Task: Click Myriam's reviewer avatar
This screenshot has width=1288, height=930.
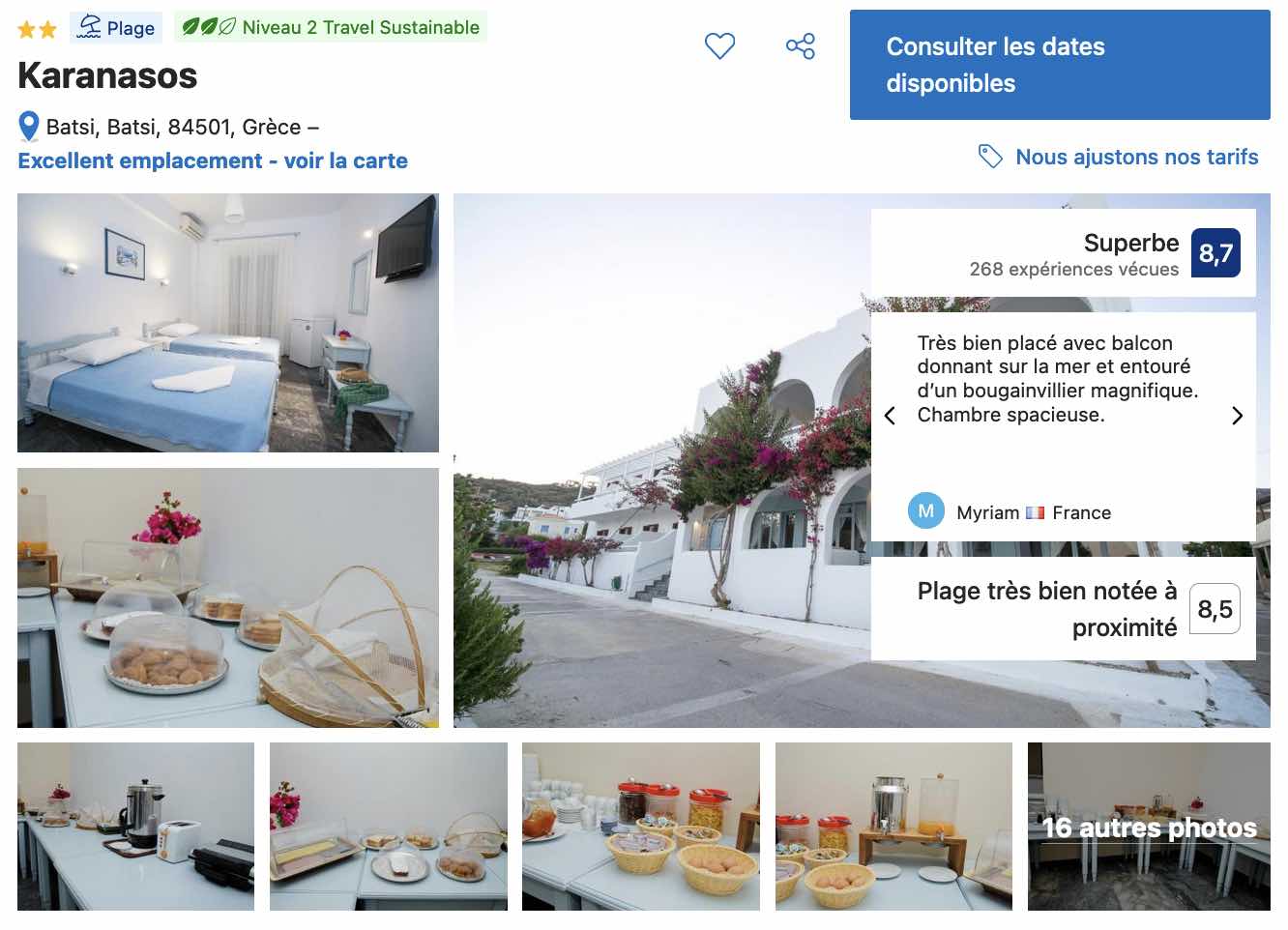Action: coord(925,511)
